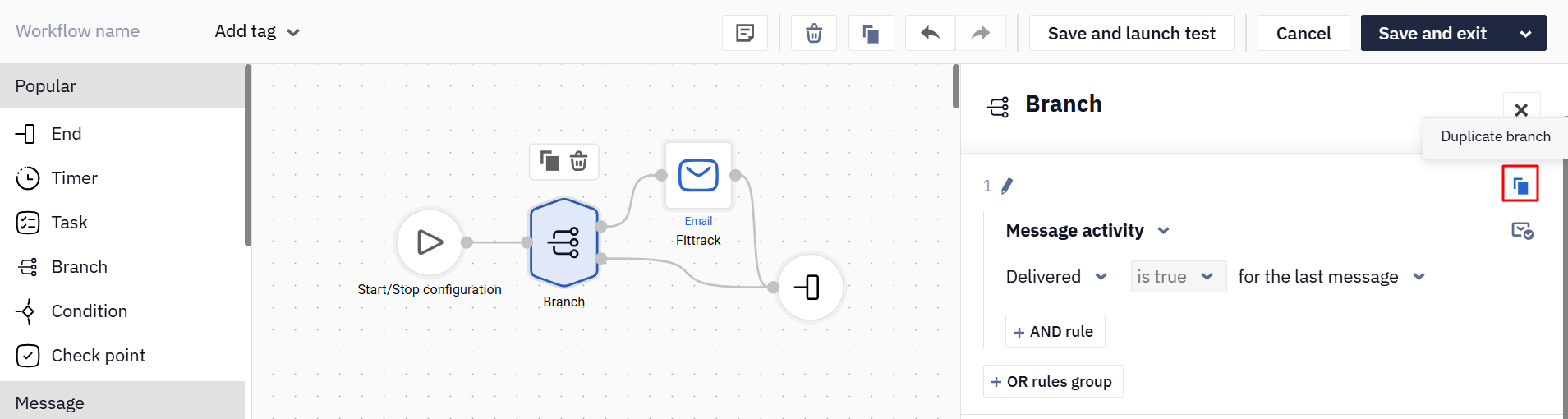Select the Task item label in sidebar

[x=69, y=223]
